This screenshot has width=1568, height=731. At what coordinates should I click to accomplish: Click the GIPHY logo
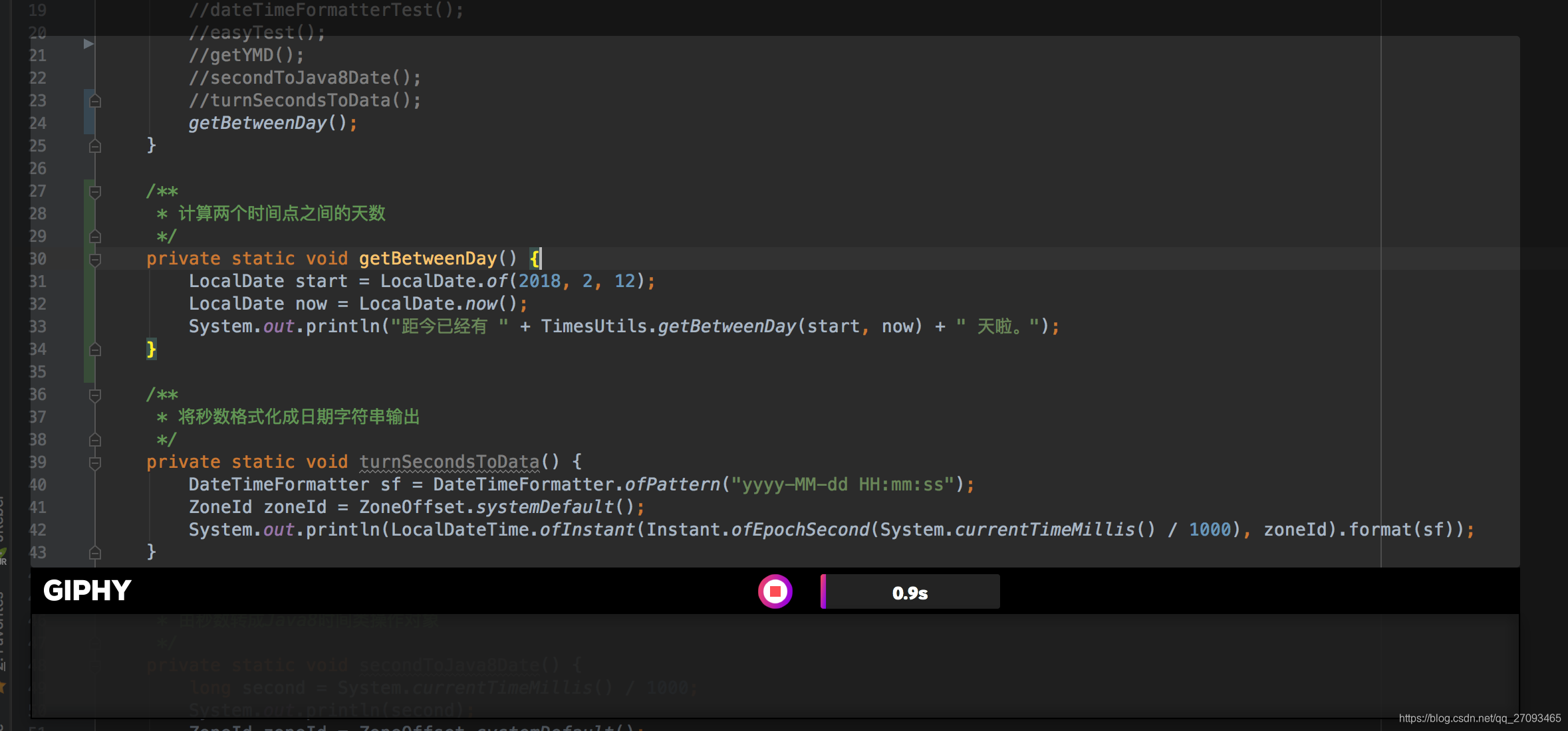(87, 590)
